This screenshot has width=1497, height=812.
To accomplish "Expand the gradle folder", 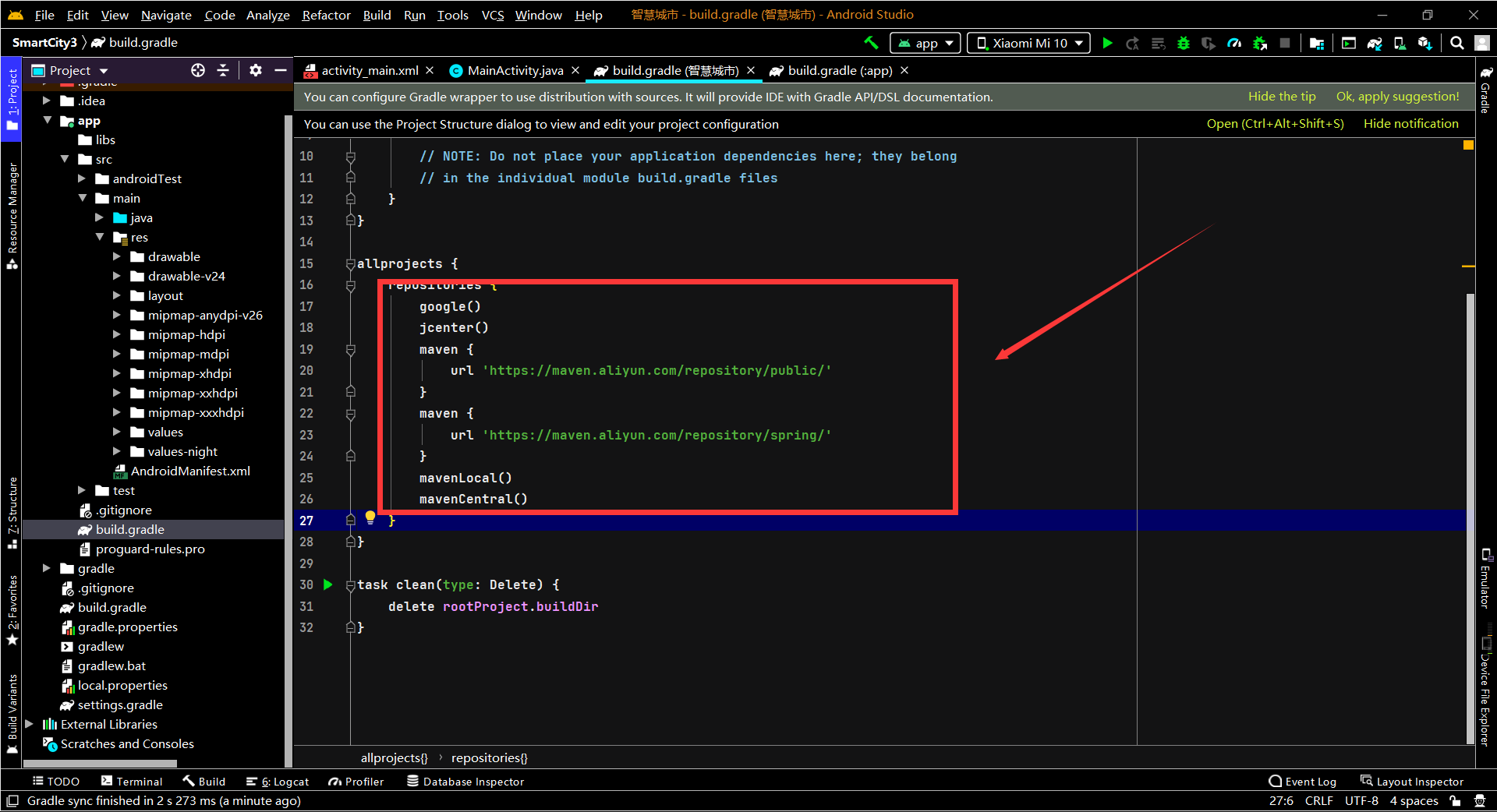I will pos(46,568).
